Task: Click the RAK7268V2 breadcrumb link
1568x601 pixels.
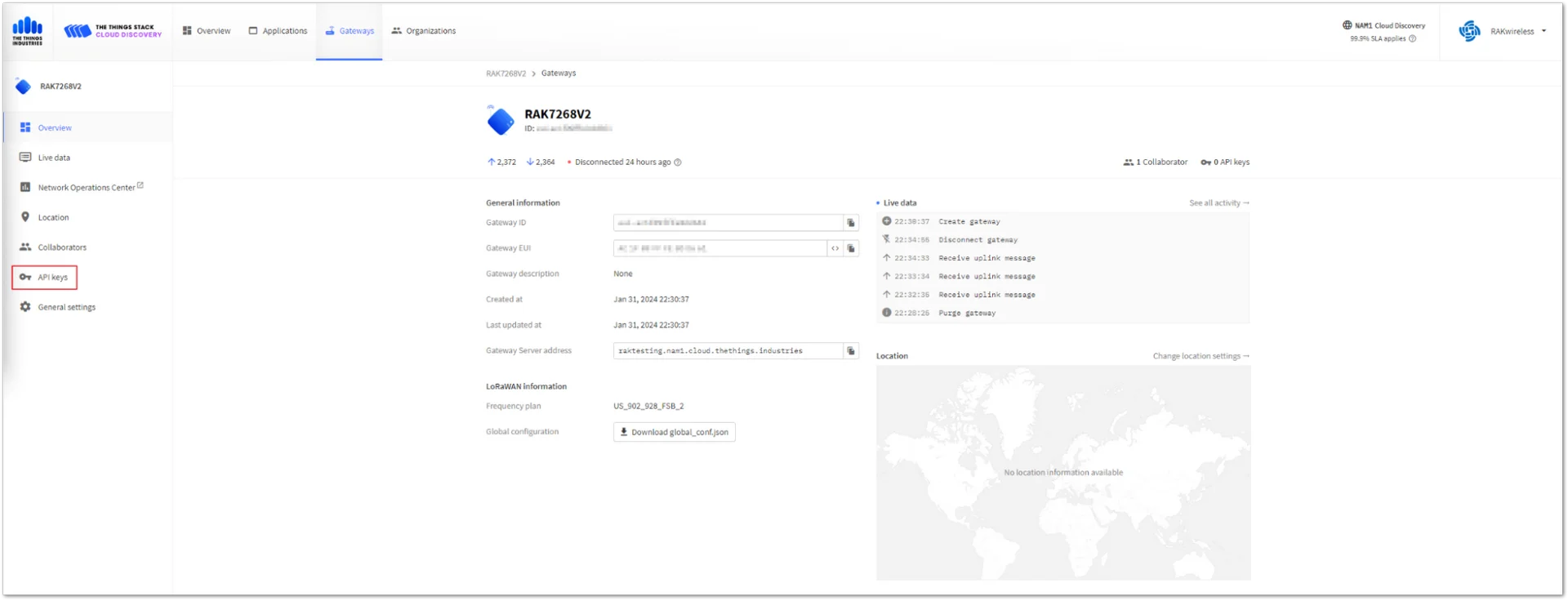Action: pyautogui.click(x=506, y=73)
